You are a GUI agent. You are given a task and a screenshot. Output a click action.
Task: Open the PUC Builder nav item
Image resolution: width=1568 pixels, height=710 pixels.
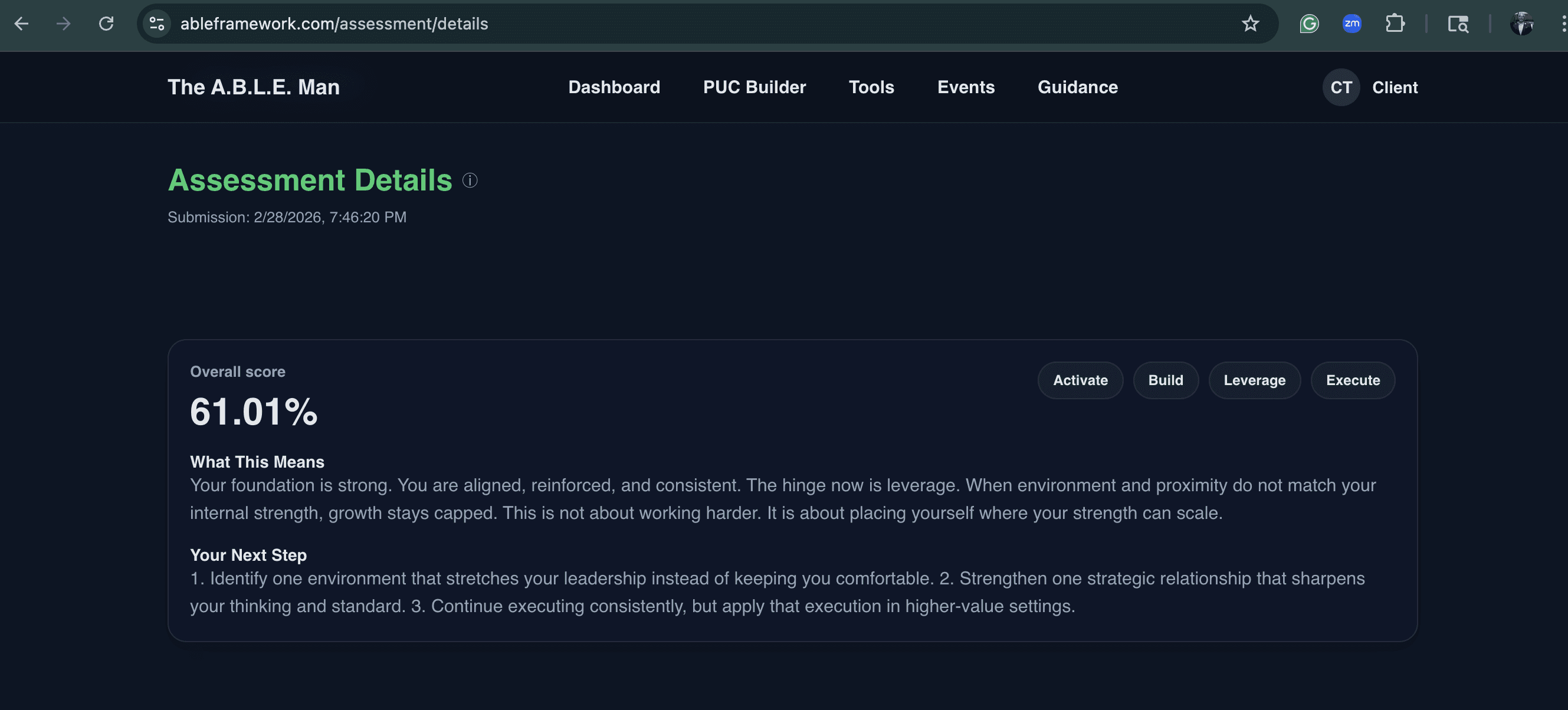(754, 87)
